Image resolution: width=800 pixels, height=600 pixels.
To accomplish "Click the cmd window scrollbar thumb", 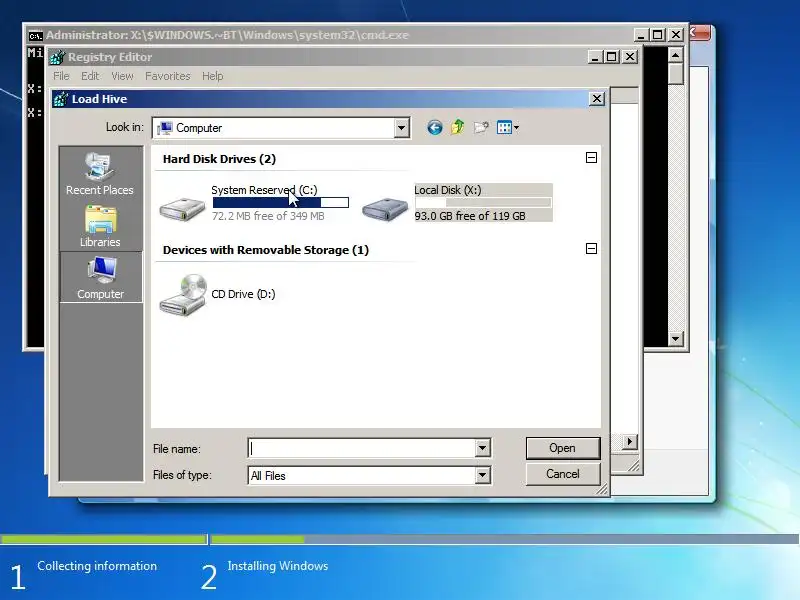I will pos(676,73).
